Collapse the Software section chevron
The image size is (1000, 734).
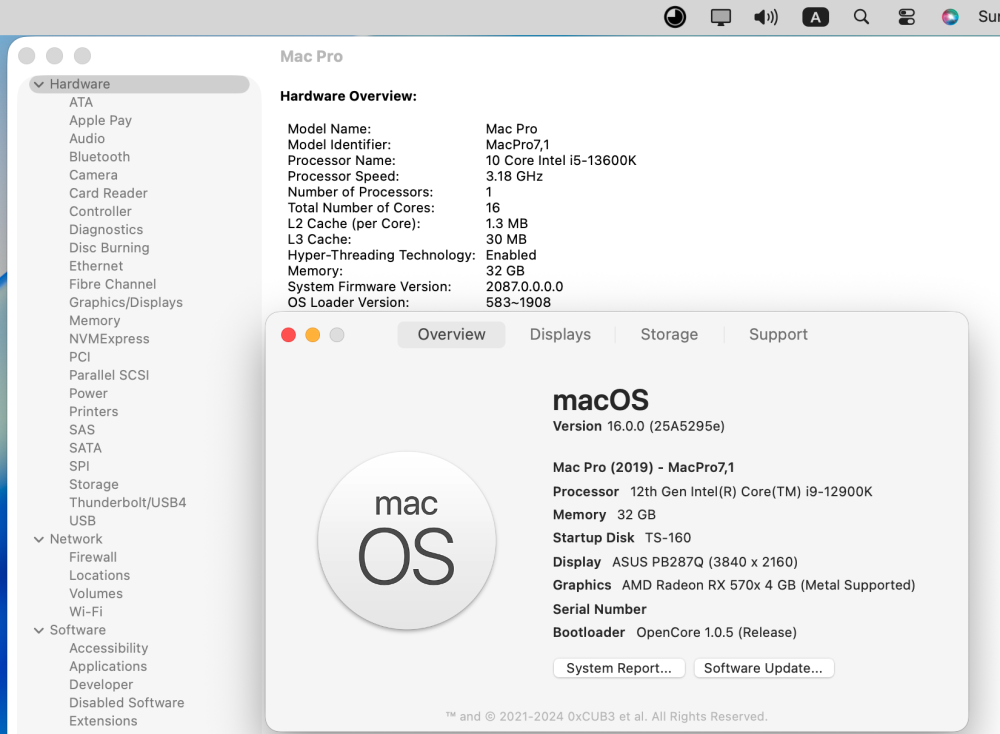click(x=39, y=630)
